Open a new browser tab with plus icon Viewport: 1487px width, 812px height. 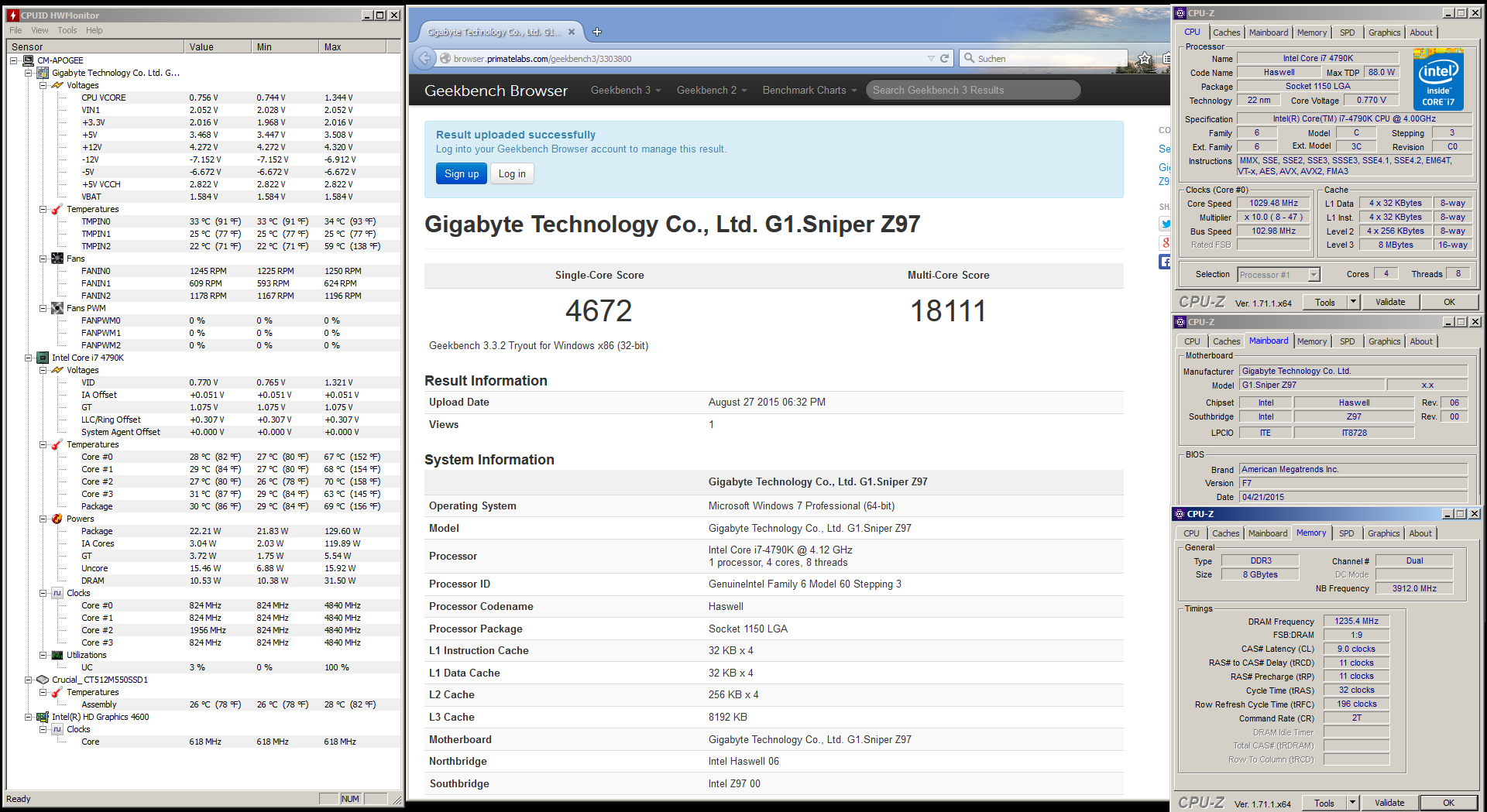596,32
